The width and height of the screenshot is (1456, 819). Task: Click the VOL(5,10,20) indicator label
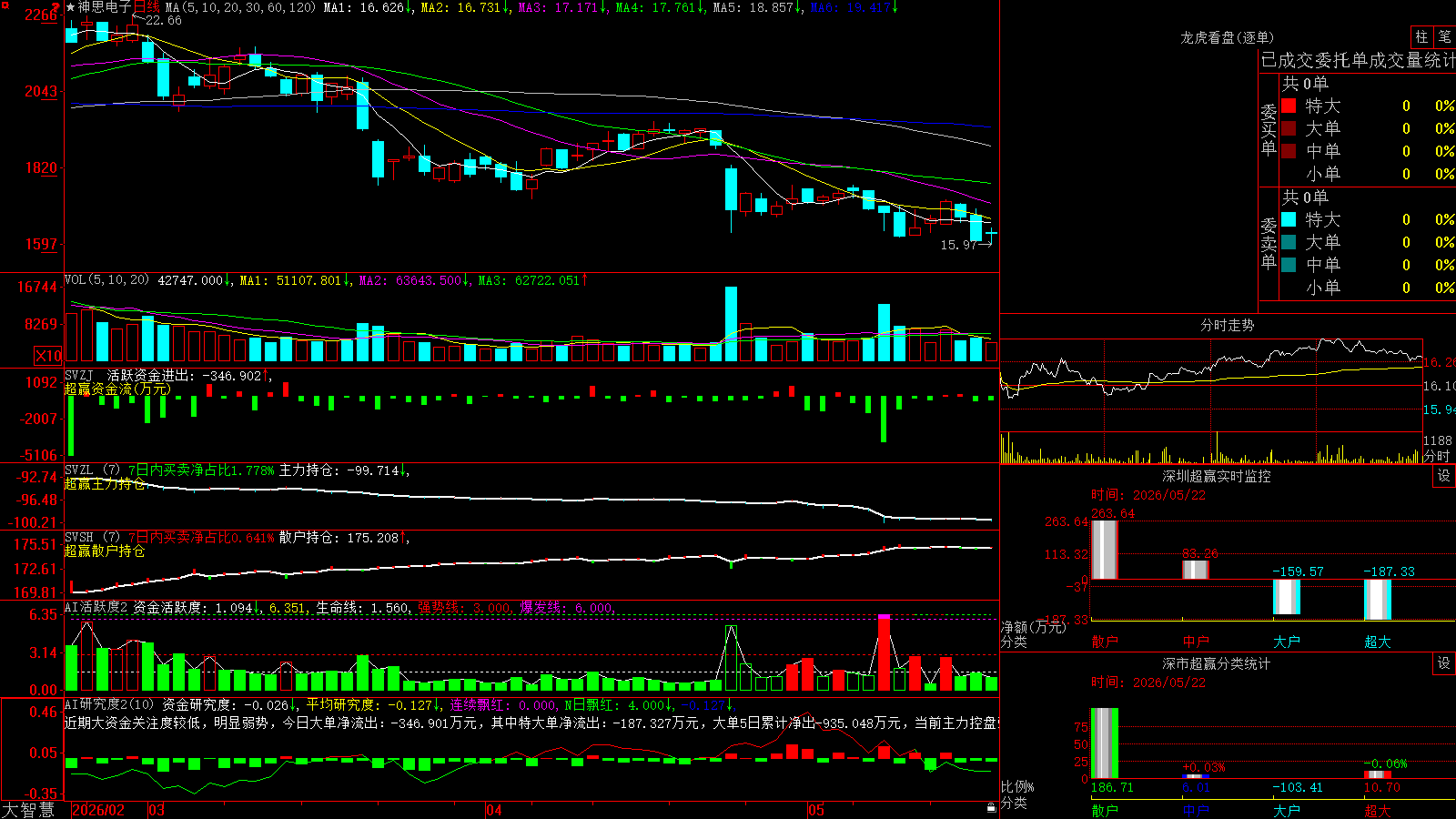tap(106, 280)
